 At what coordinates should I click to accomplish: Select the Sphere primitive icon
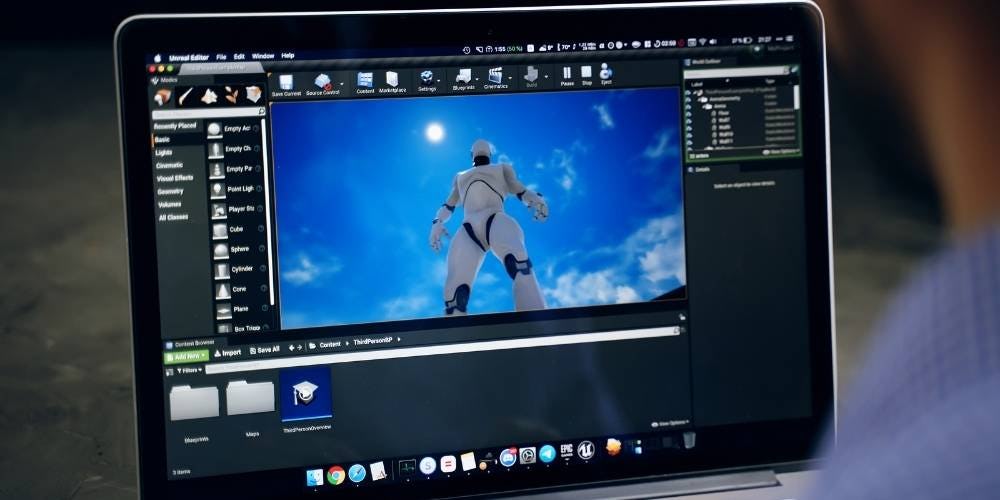(221, 251)
